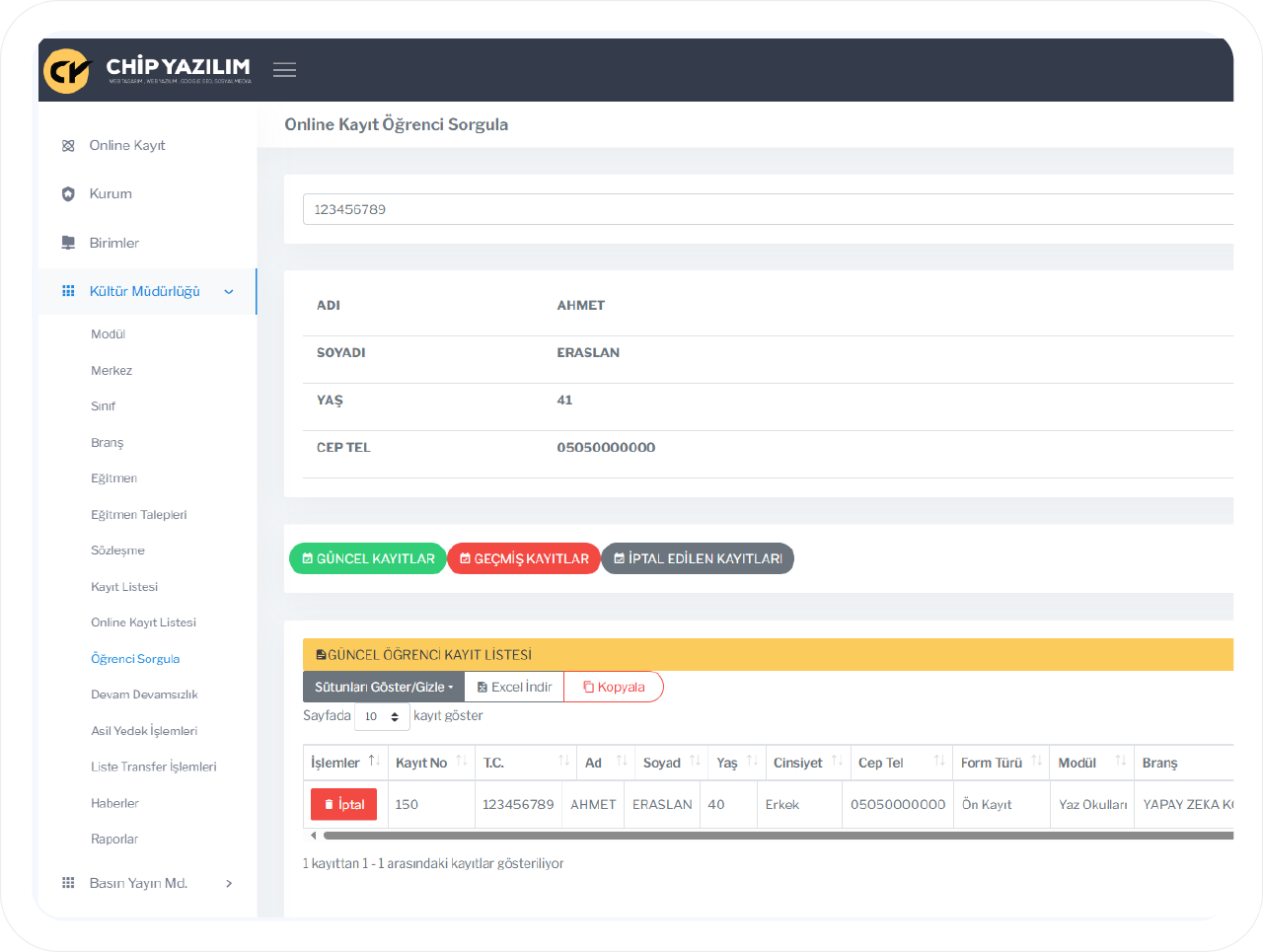
Task: Select Asil Yedek İşlemleri submenu item
Action: coord(145,731)
